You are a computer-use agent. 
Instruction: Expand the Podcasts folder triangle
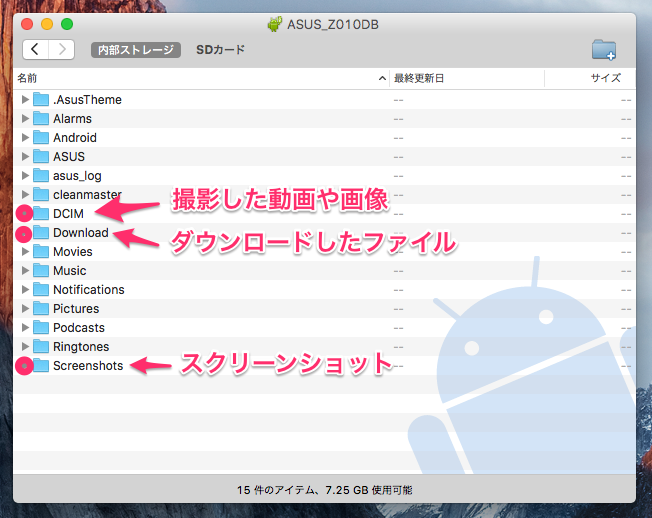coord(25,327)
